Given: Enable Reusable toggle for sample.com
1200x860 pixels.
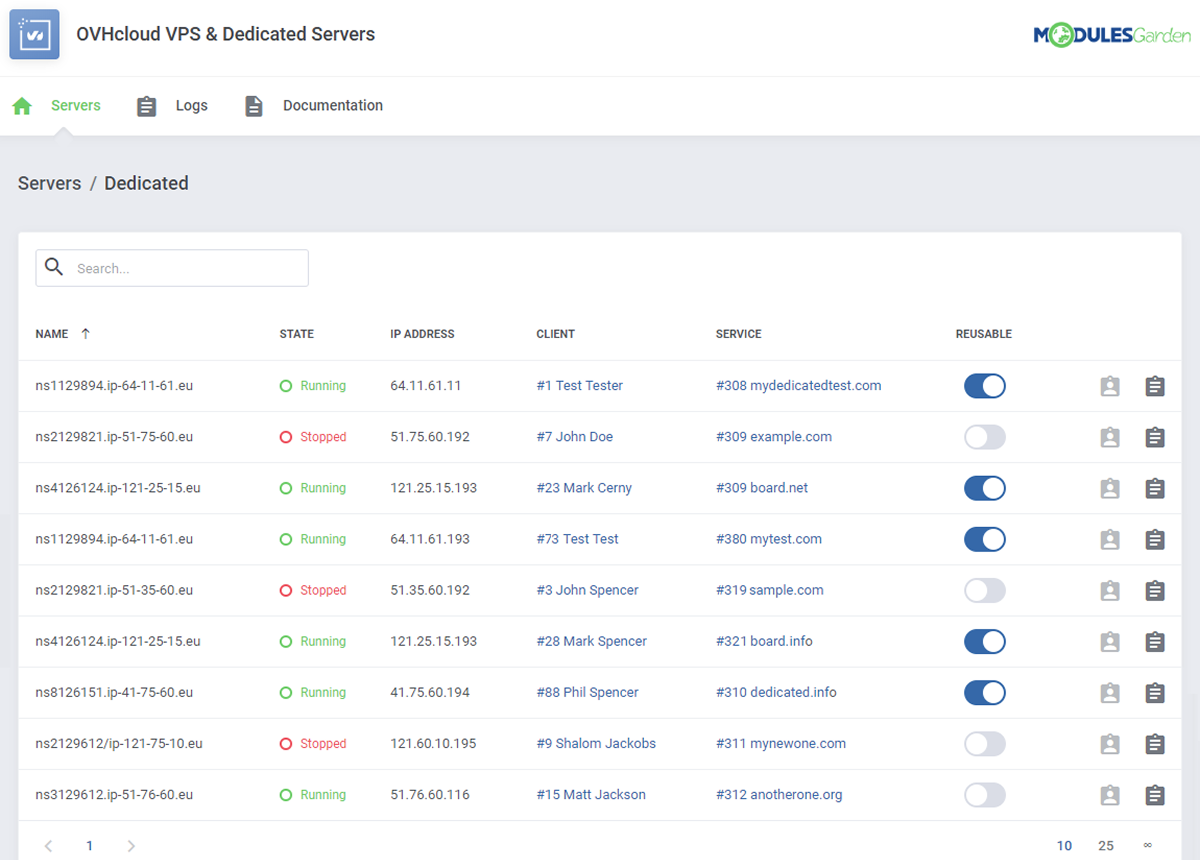Looking at the screenshot, I should tap(985, 590).
